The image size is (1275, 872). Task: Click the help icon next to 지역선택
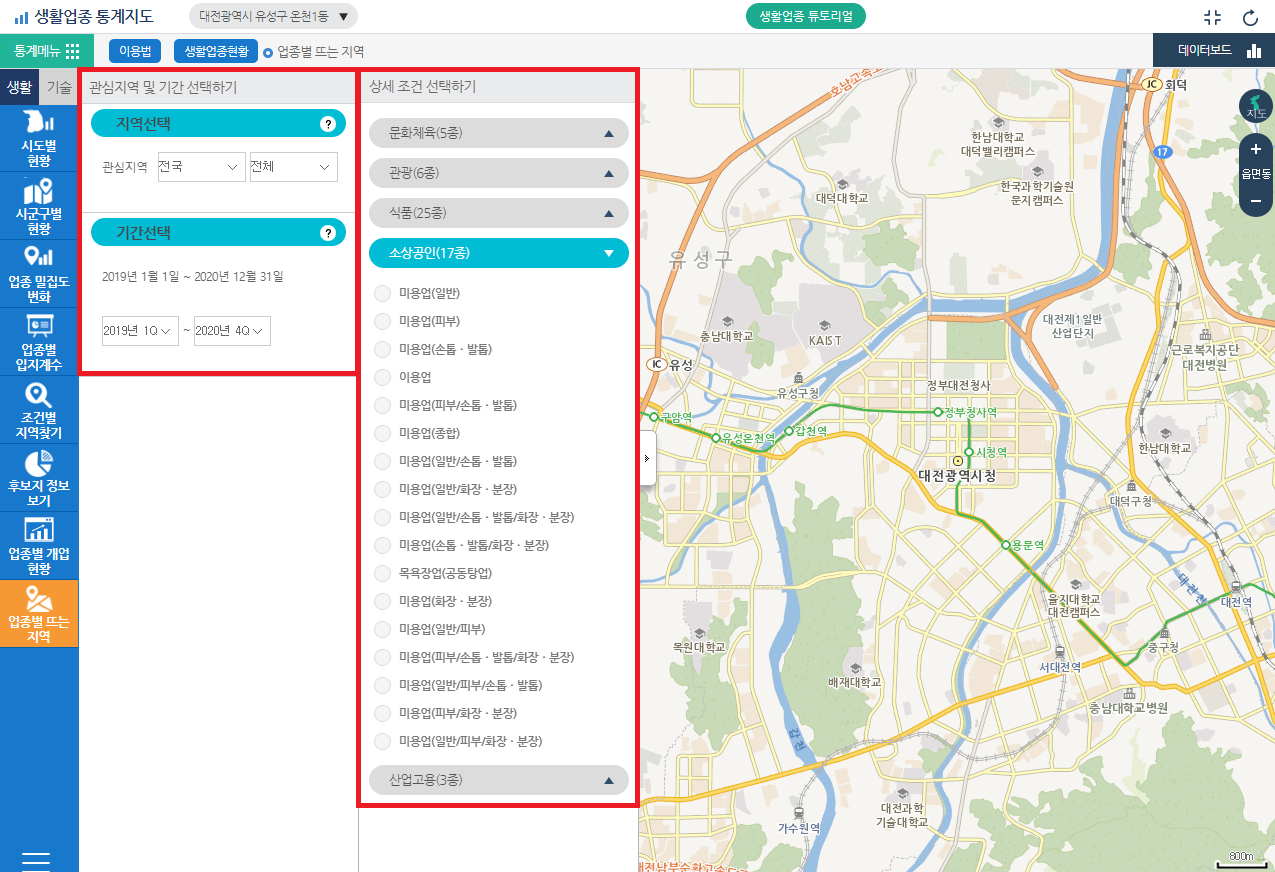coord(327,124)
